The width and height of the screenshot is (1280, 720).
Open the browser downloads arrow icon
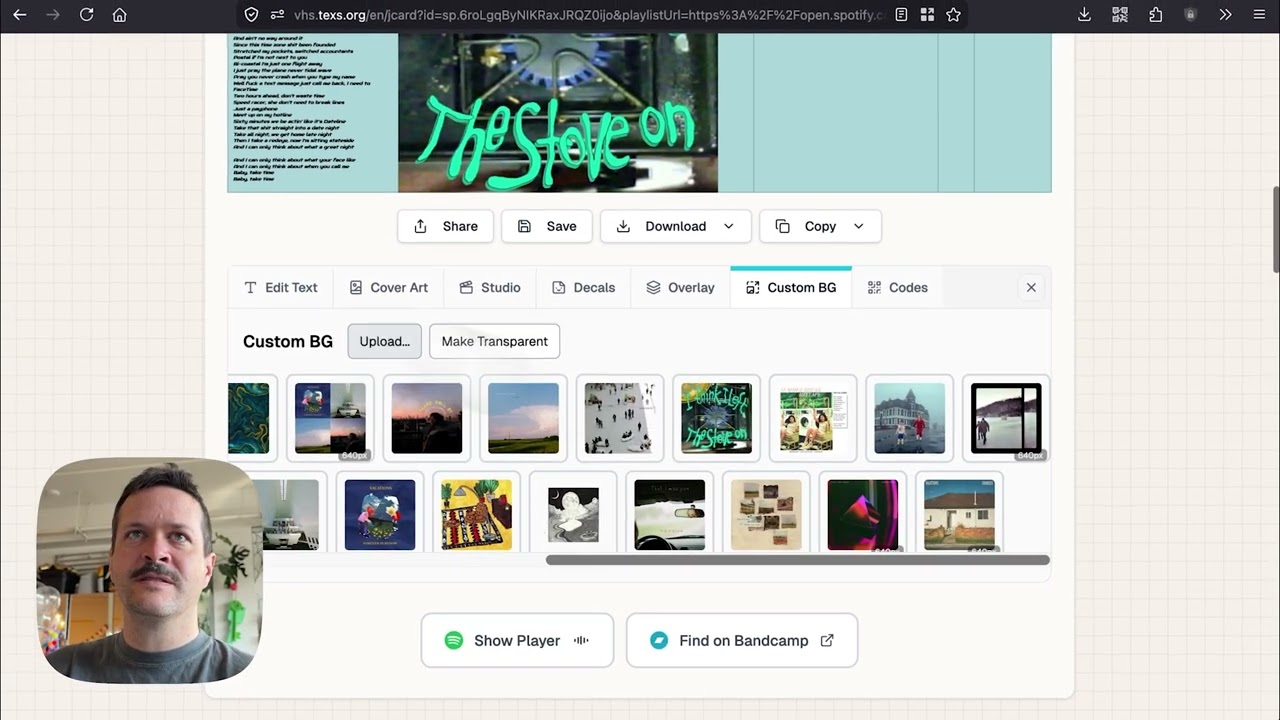[1084, 15]
